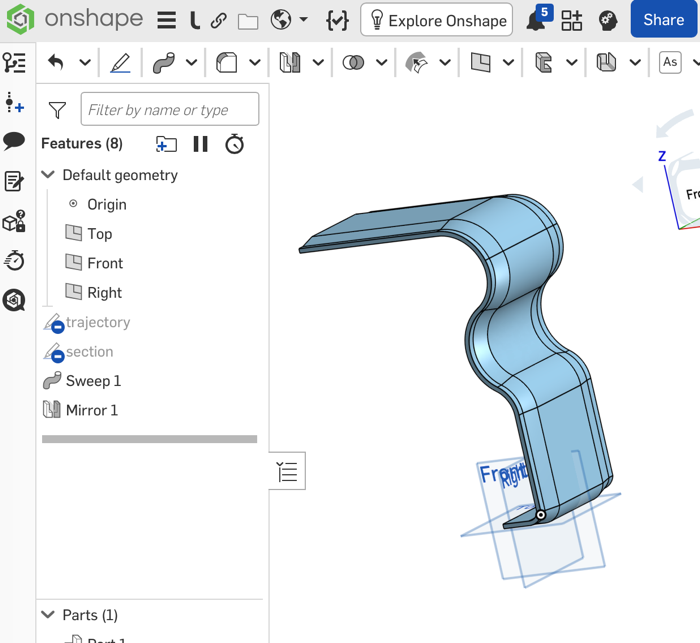Click the comments speech bubble icon
This screenshot has width=700, height=643.
[14, 141]
